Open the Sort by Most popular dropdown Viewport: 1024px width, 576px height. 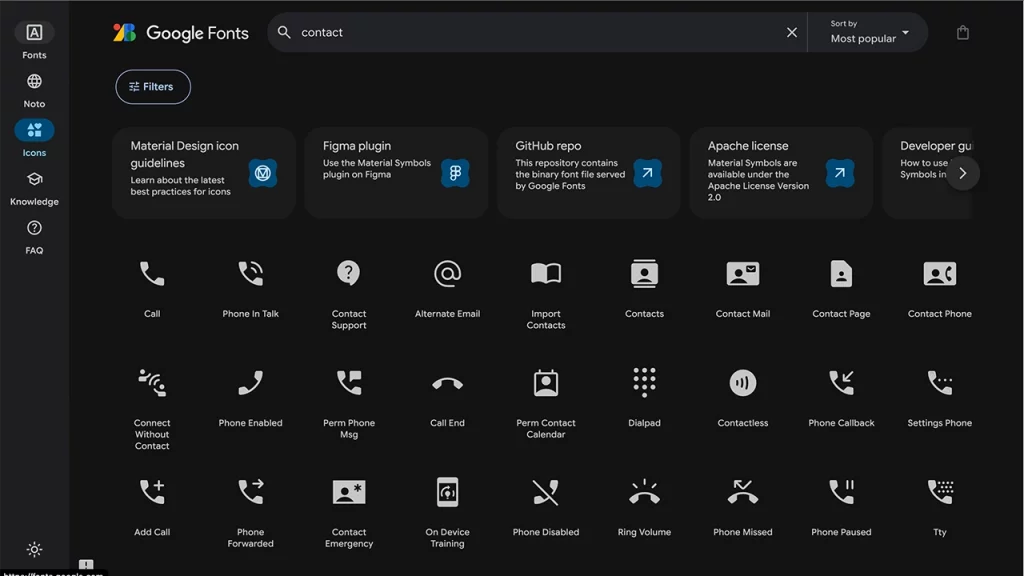tap(868, 32)
